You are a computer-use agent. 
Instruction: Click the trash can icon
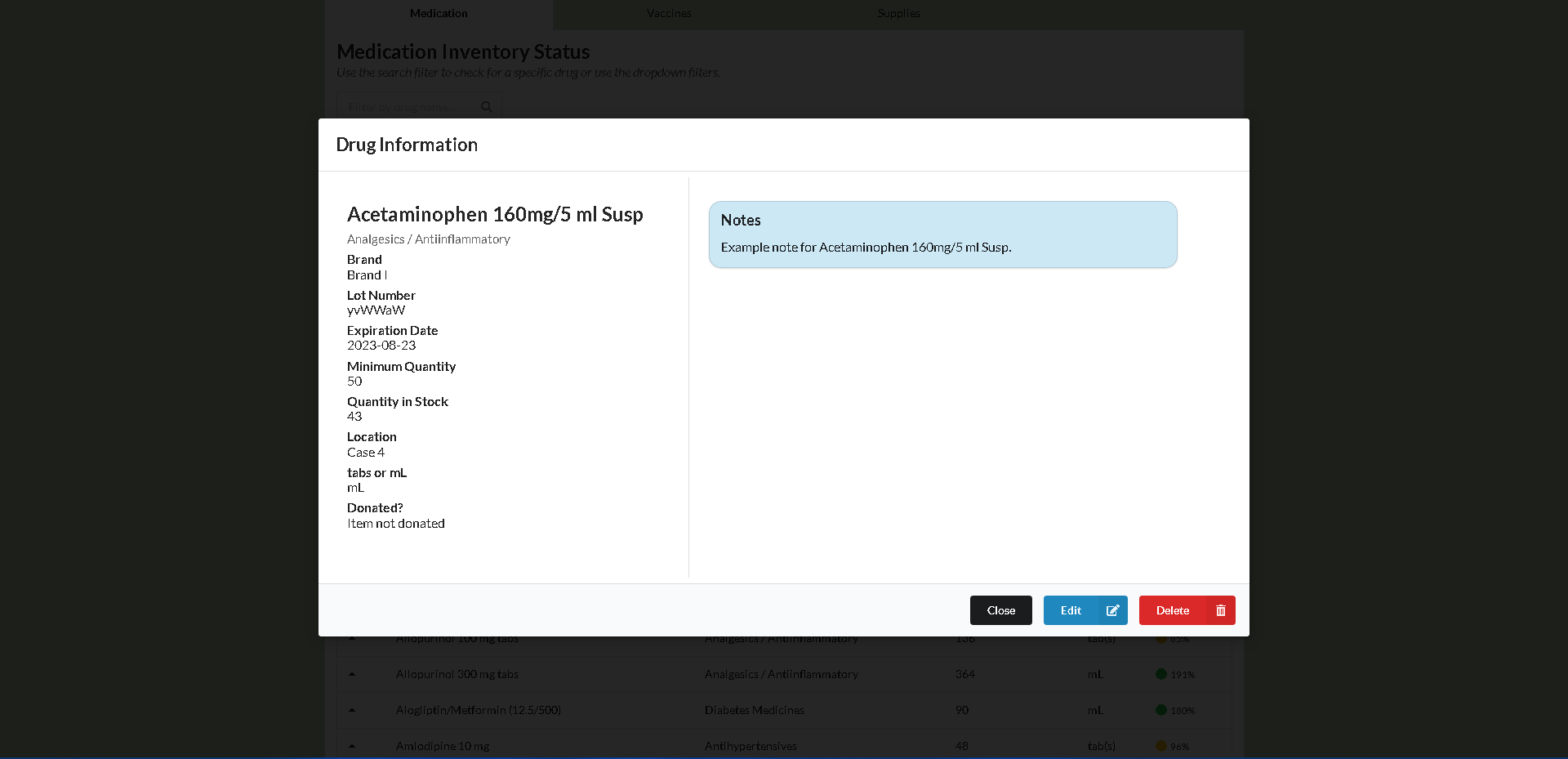pyautogui.click(x=1221, y=610)
